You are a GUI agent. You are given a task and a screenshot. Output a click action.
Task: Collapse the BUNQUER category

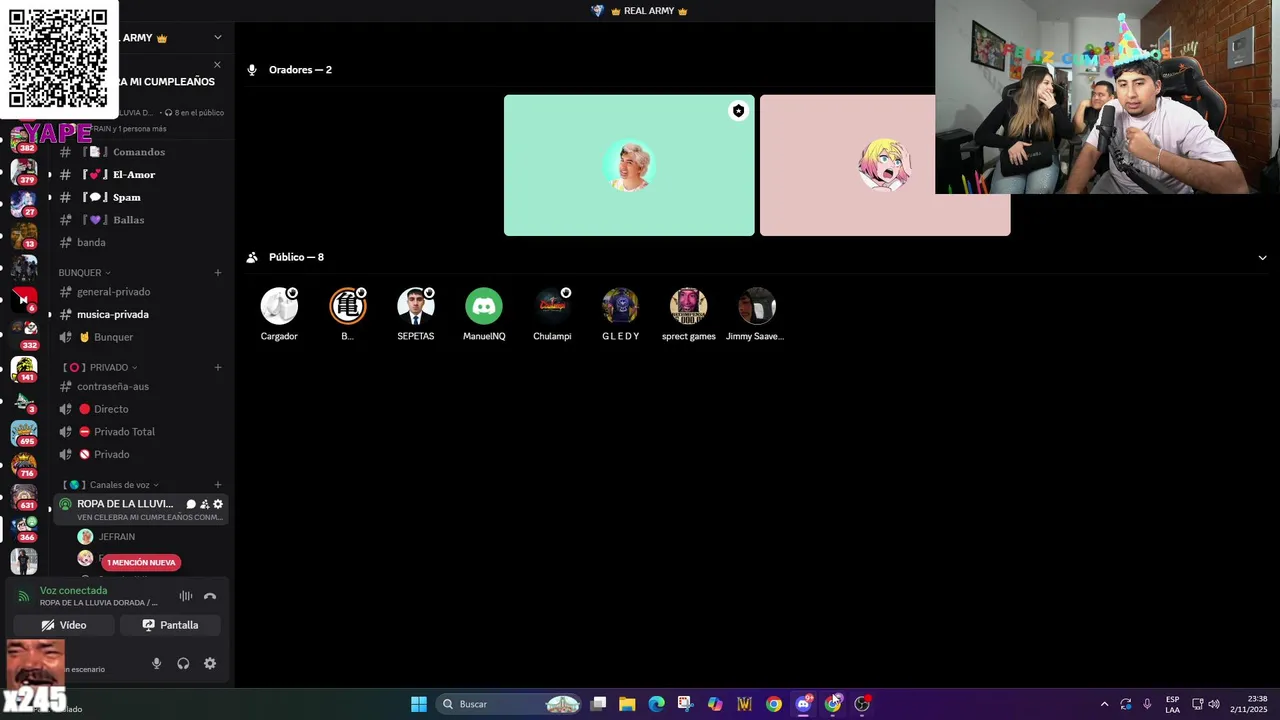pyautogui.click(x=84, y=272)
